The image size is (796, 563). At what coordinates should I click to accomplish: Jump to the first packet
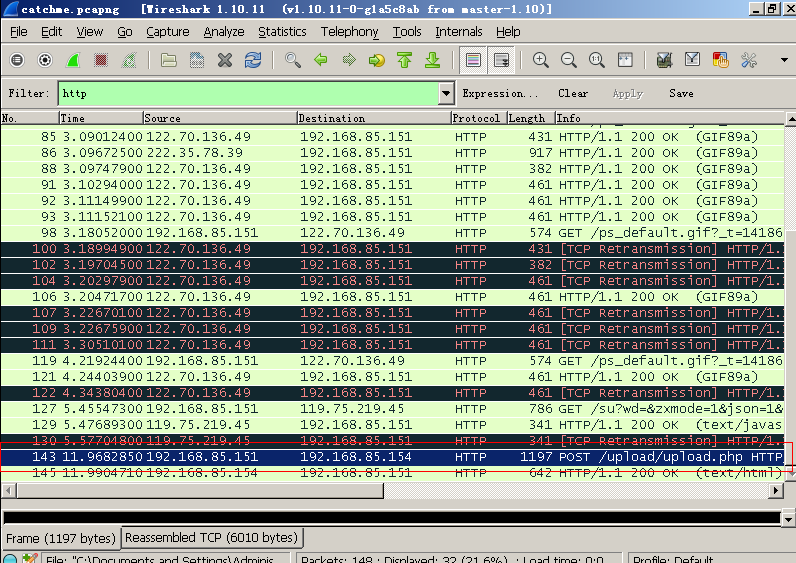click(x=405, y=60)
